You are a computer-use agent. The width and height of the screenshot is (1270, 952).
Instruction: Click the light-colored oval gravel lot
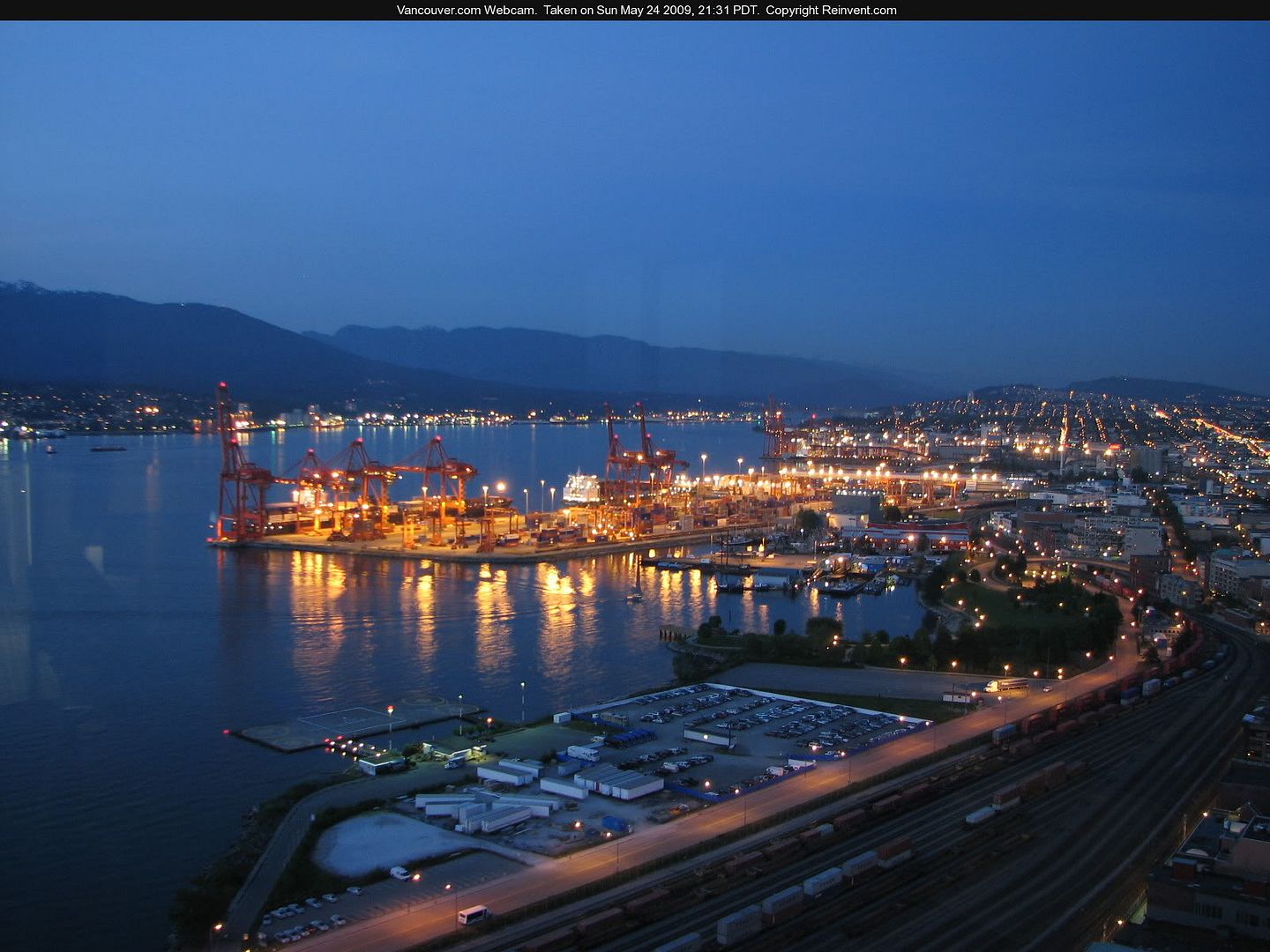click(379, 842)
